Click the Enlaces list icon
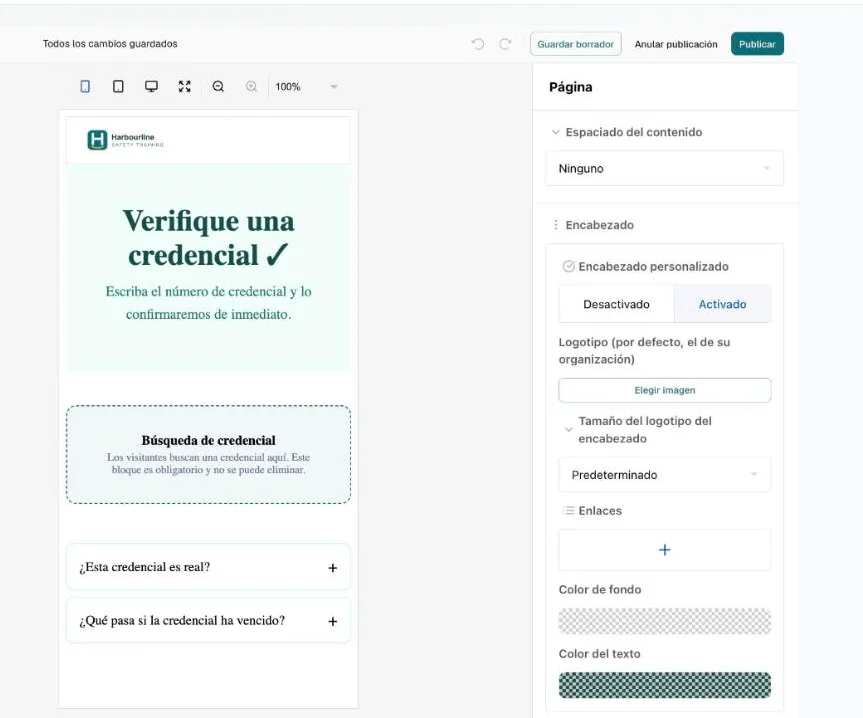Image resolution: width=863 pixels, height=718 pixels. (569, 511)
